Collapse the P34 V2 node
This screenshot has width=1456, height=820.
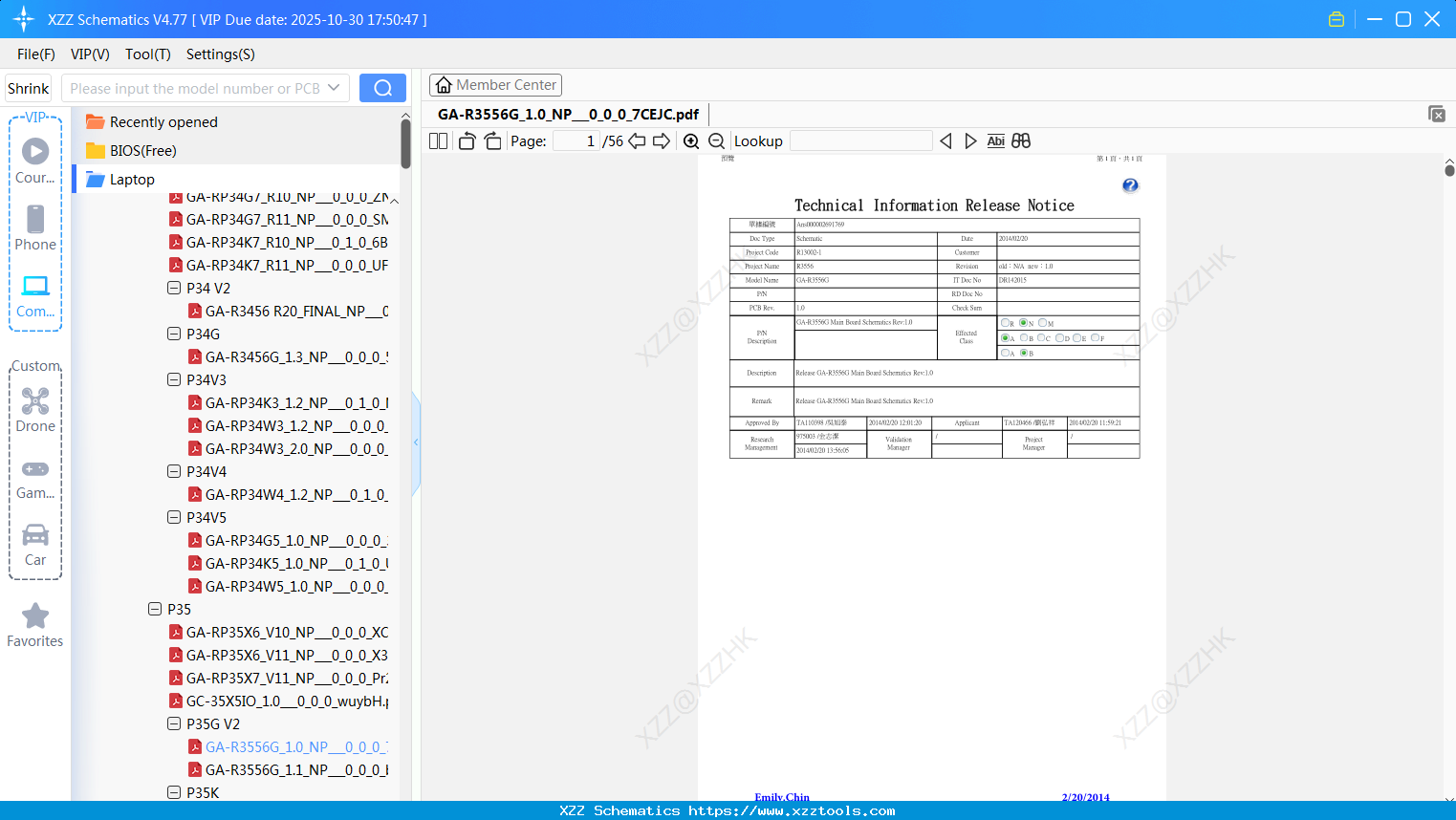point(174,288)
